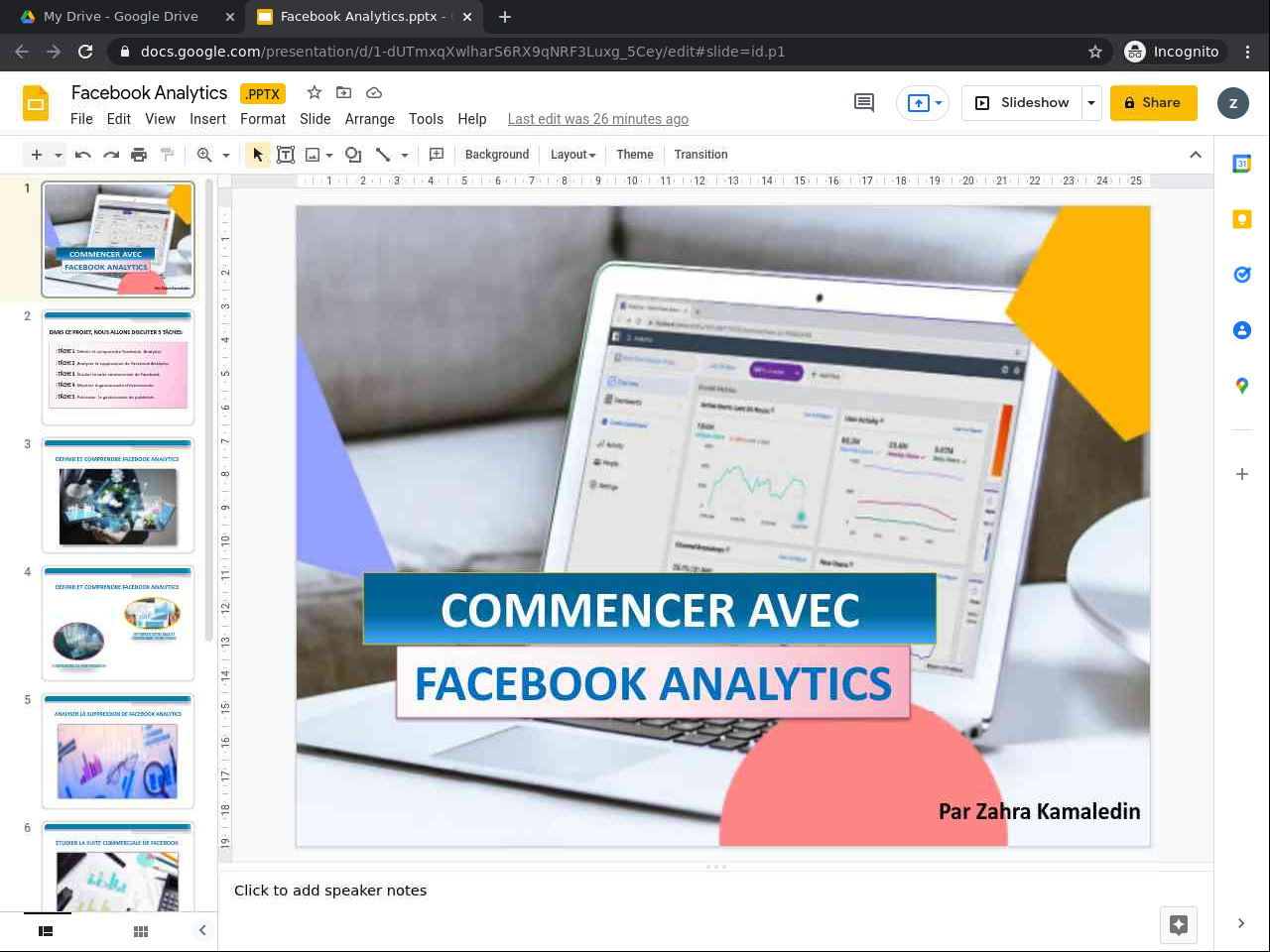The image size is (1270, 952).
Task: Click the yellow Share button
Action: (1154, 103)
